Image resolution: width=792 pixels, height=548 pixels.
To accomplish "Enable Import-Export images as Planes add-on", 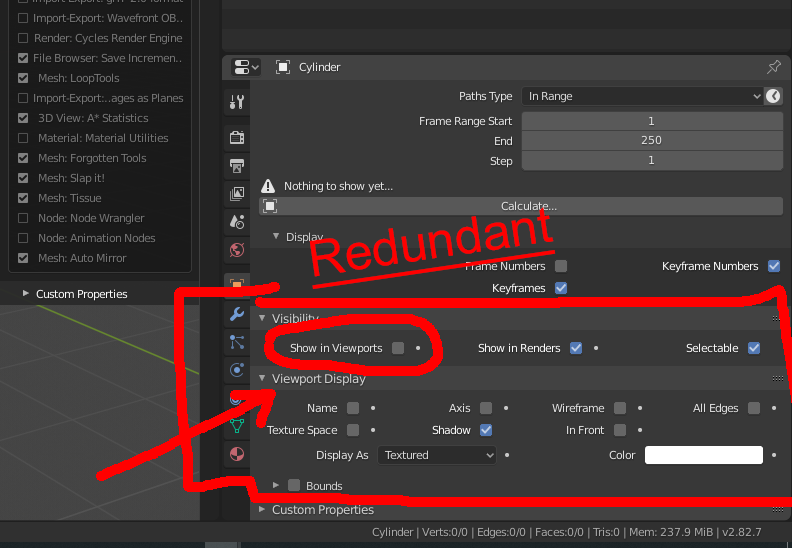I will click(23, 98).
